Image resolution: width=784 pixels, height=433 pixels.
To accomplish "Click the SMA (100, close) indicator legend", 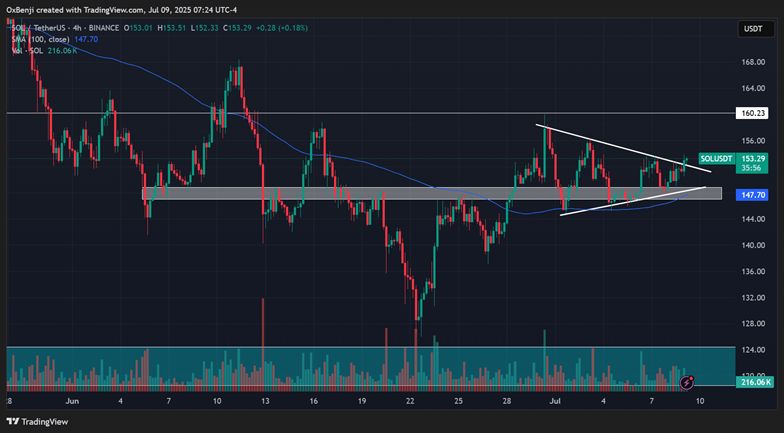I will click(x=40, y=37).
